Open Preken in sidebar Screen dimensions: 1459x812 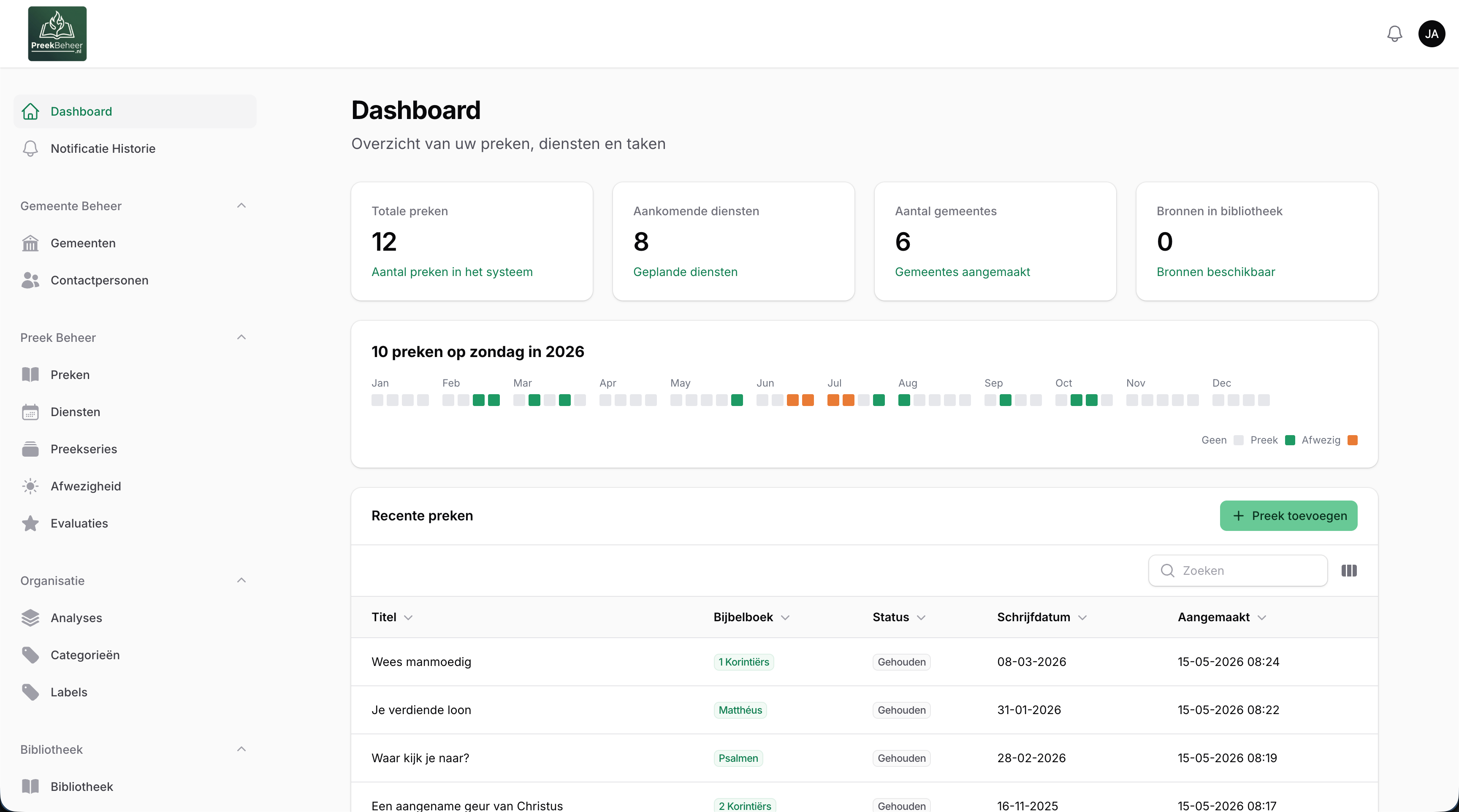[135, 375]
